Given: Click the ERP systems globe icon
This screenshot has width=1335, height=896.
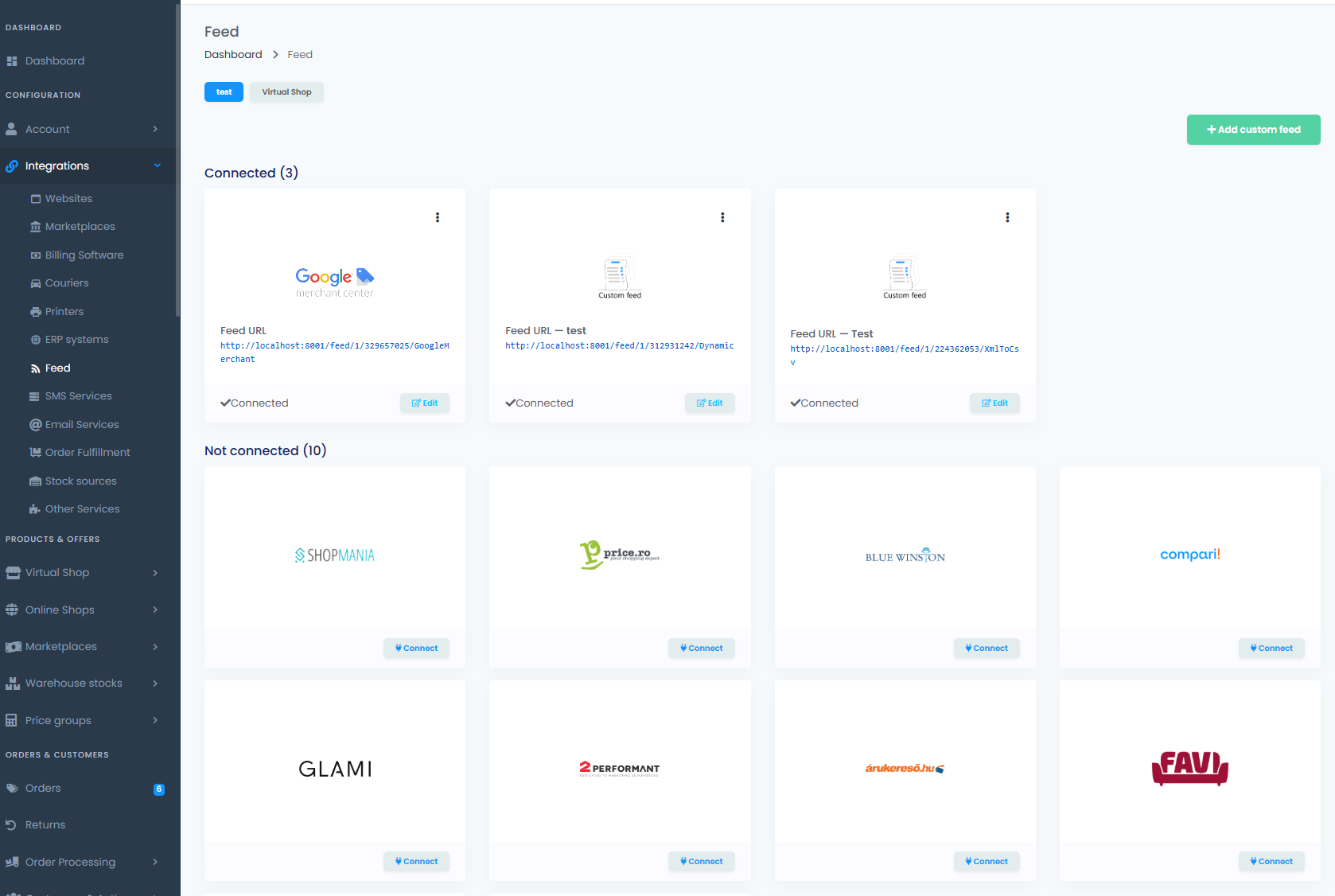Looking at the screenshot, I should point(35,340).
